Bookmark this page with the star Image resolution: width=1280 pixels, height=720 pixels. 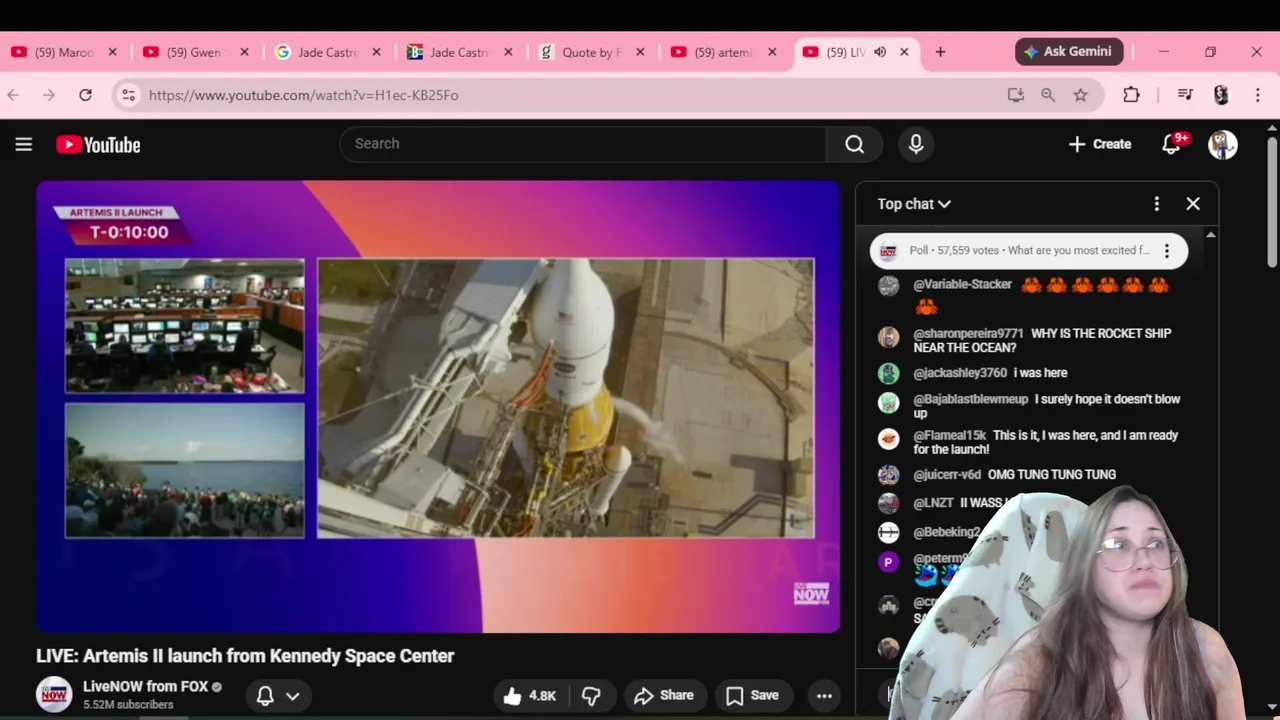[x=1080, y=95]
